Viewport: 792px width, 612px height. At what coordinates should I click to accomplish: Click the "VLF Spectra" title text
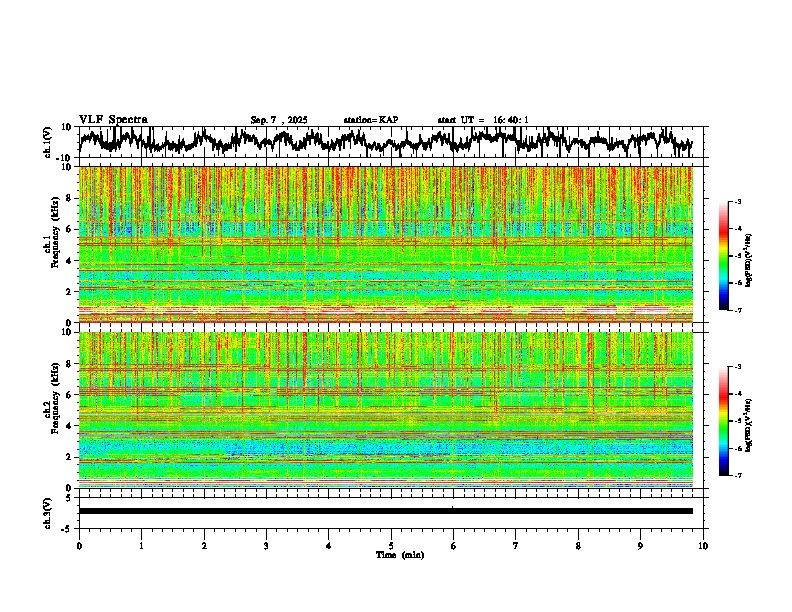113,120
